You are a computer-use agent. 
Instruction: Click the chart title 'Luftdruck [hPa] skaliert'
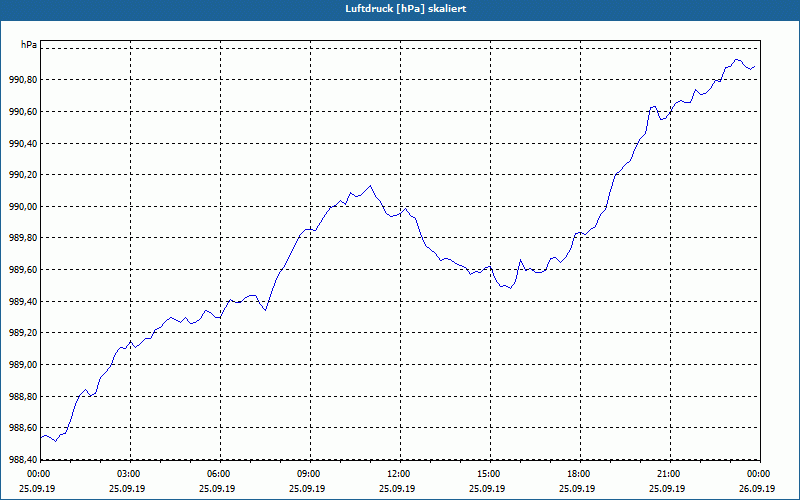coord(405,9)
